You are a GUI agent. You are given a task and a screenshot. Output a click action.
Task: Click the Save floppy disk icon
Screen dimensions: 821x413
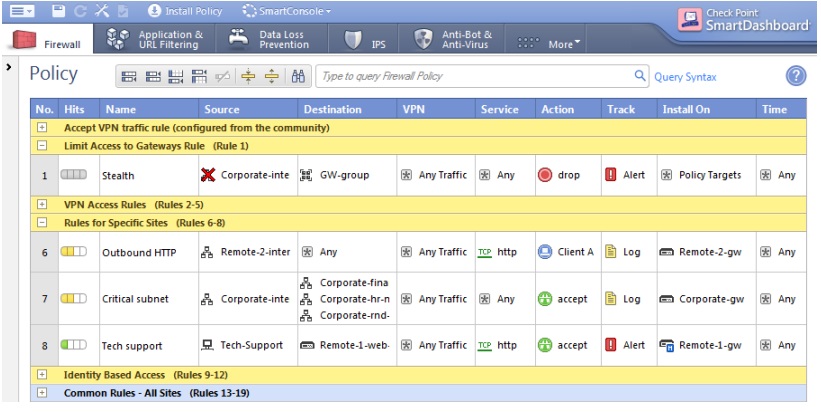pyautogui.click(x=59, y=10)
